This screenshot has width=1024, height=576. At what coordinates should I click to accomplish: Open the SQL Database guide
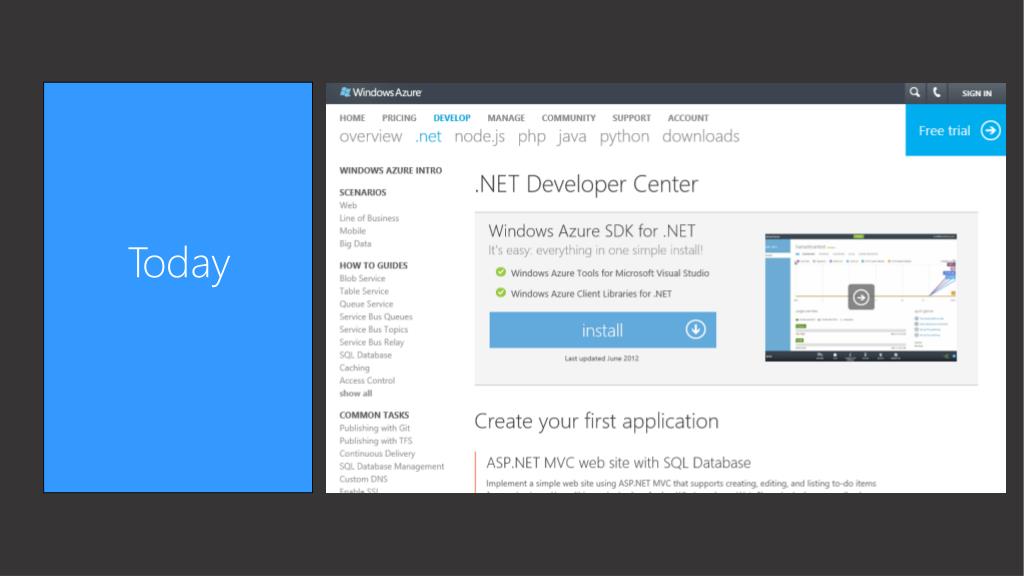(x=366, y=355)
